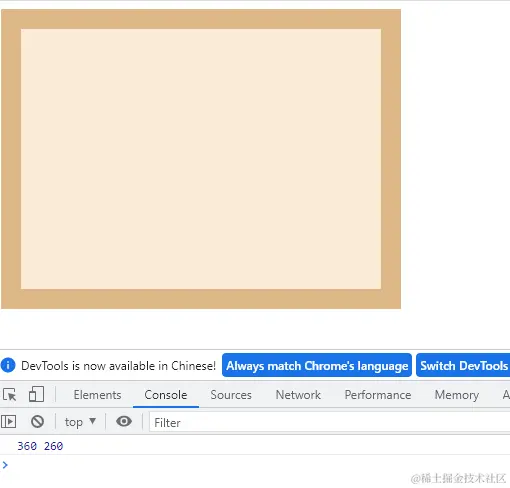Switch to the Elements tab
The image size is (510, 488).
pos(97,395)
